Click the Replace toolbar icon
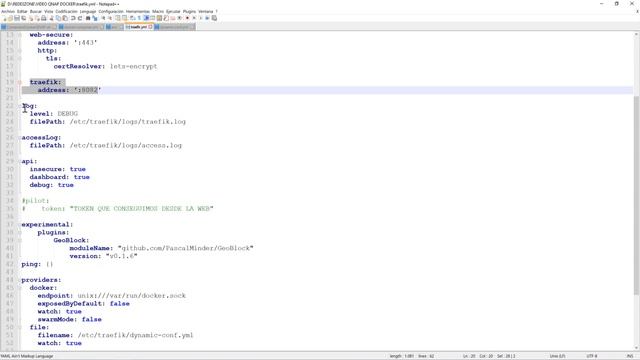The height and width of the screenshot is (360, 640). tap(95, 18)
